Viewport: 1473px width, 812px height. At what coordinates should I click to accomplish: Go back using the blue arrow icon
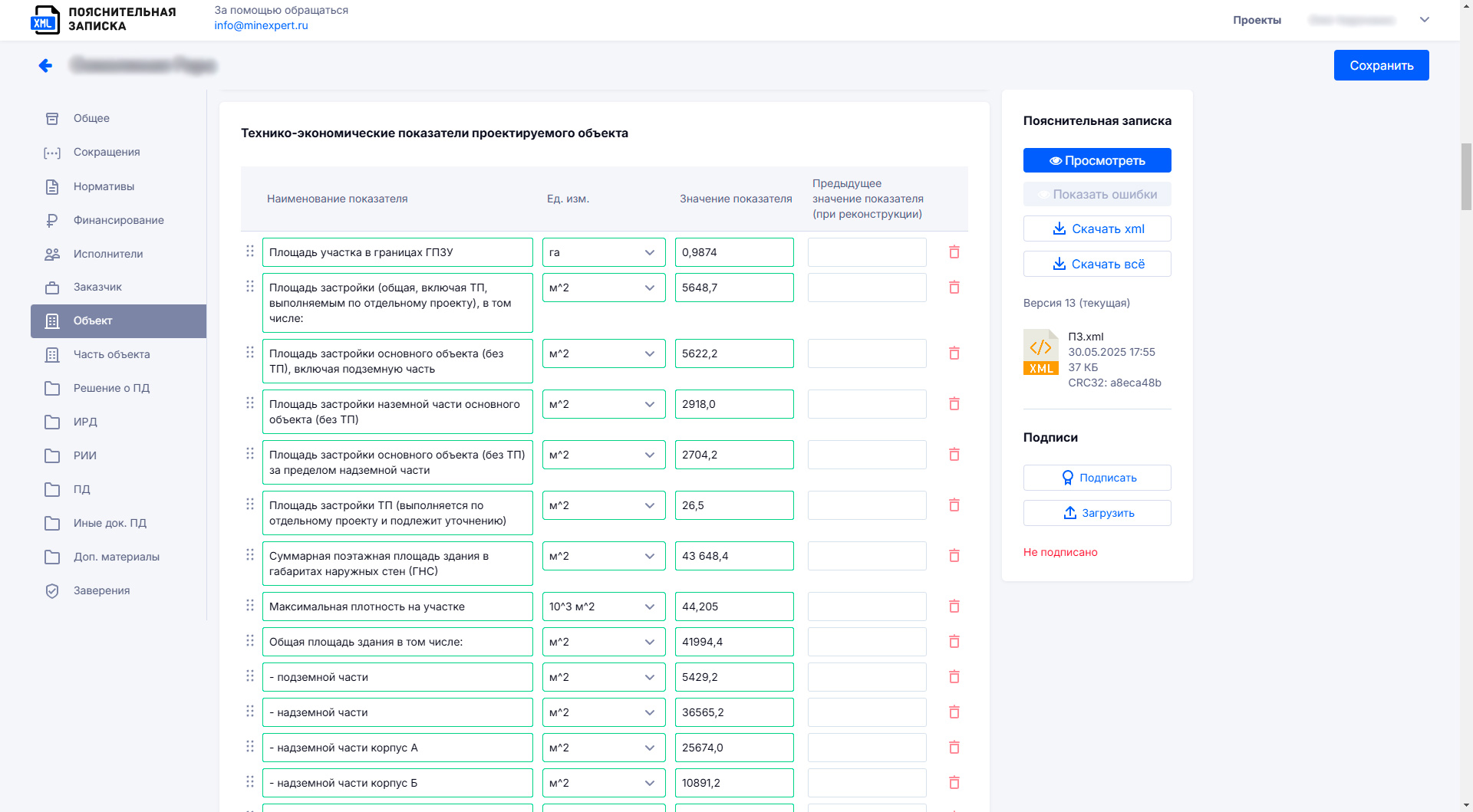coord(45,65)
